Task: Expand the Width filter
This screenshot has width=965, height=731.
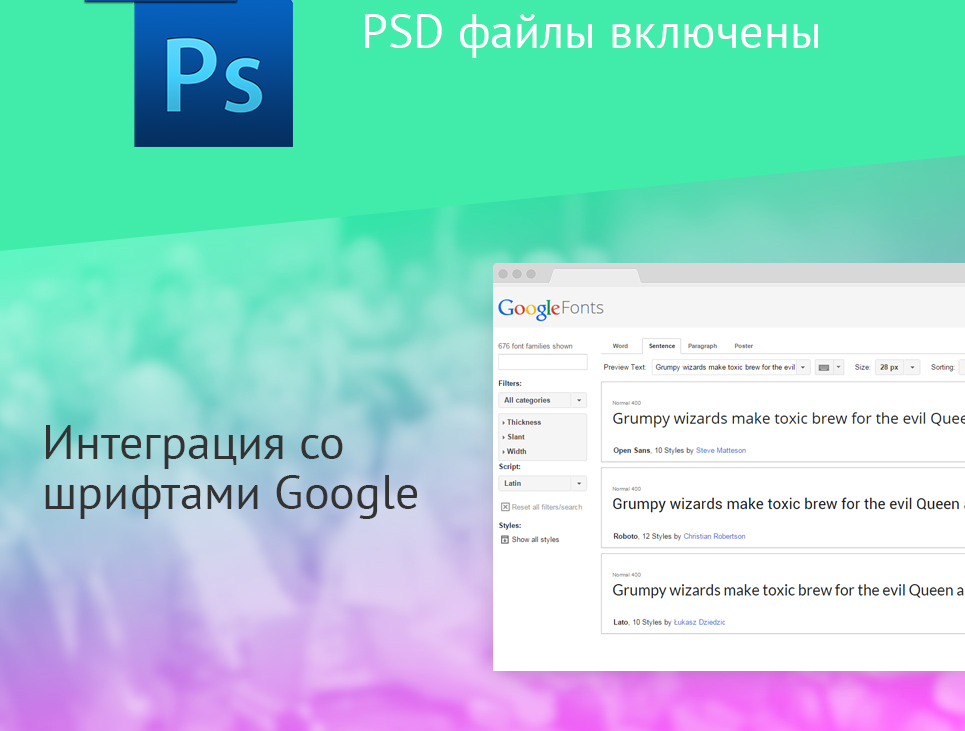Action: pos(514,451)
